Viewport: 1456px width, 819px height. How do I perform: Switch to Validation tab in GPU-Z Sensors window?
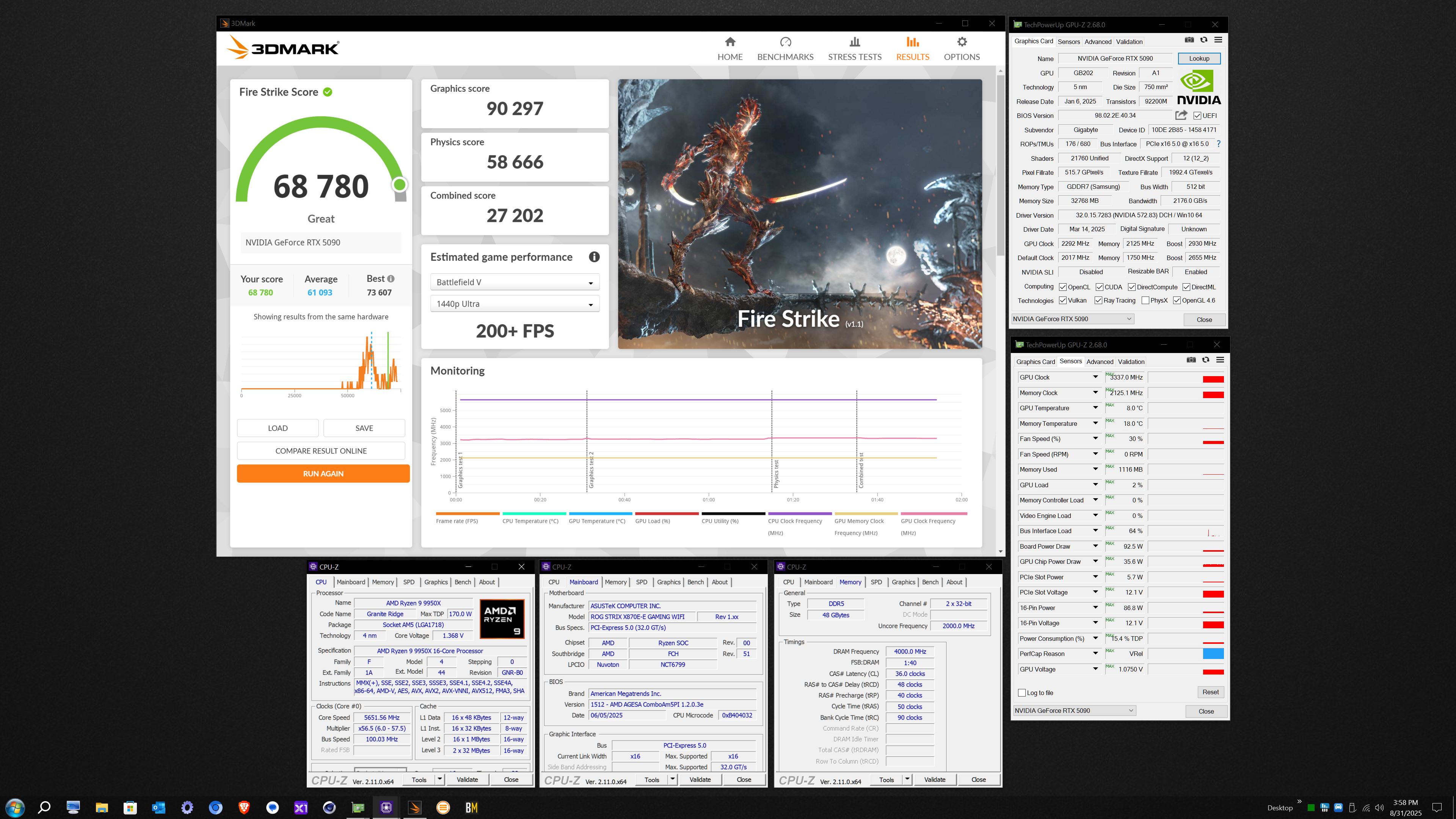point(1131,362)
